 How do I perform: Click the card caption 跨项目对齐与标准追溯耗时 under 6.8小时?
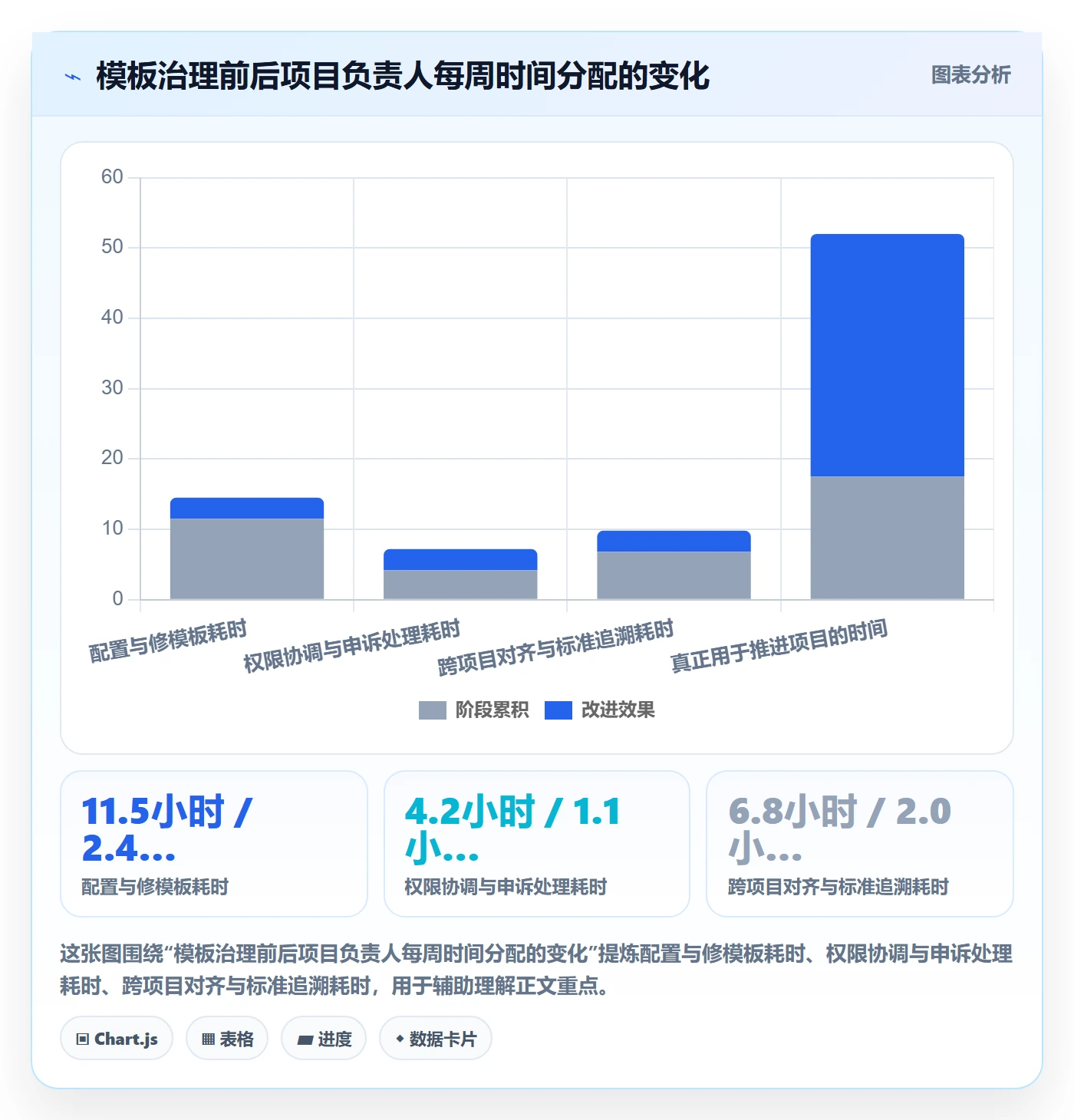point(838,887)
